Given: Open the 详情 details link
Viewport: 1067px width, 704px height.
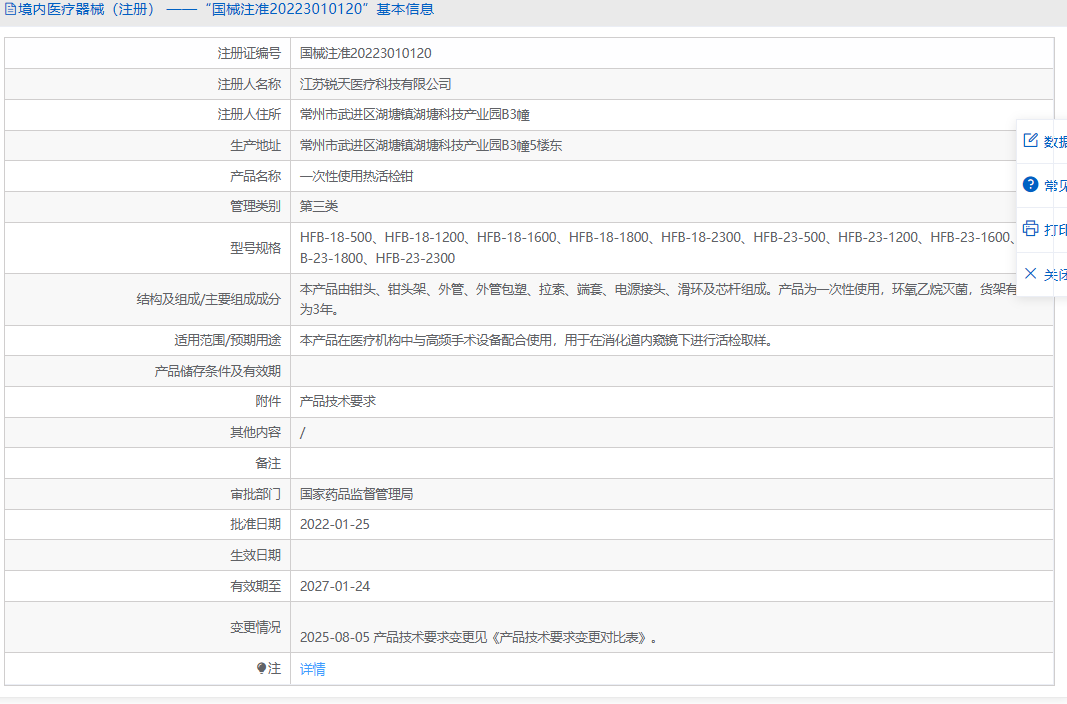Looking at the screenshot, I should pos(313,669).
